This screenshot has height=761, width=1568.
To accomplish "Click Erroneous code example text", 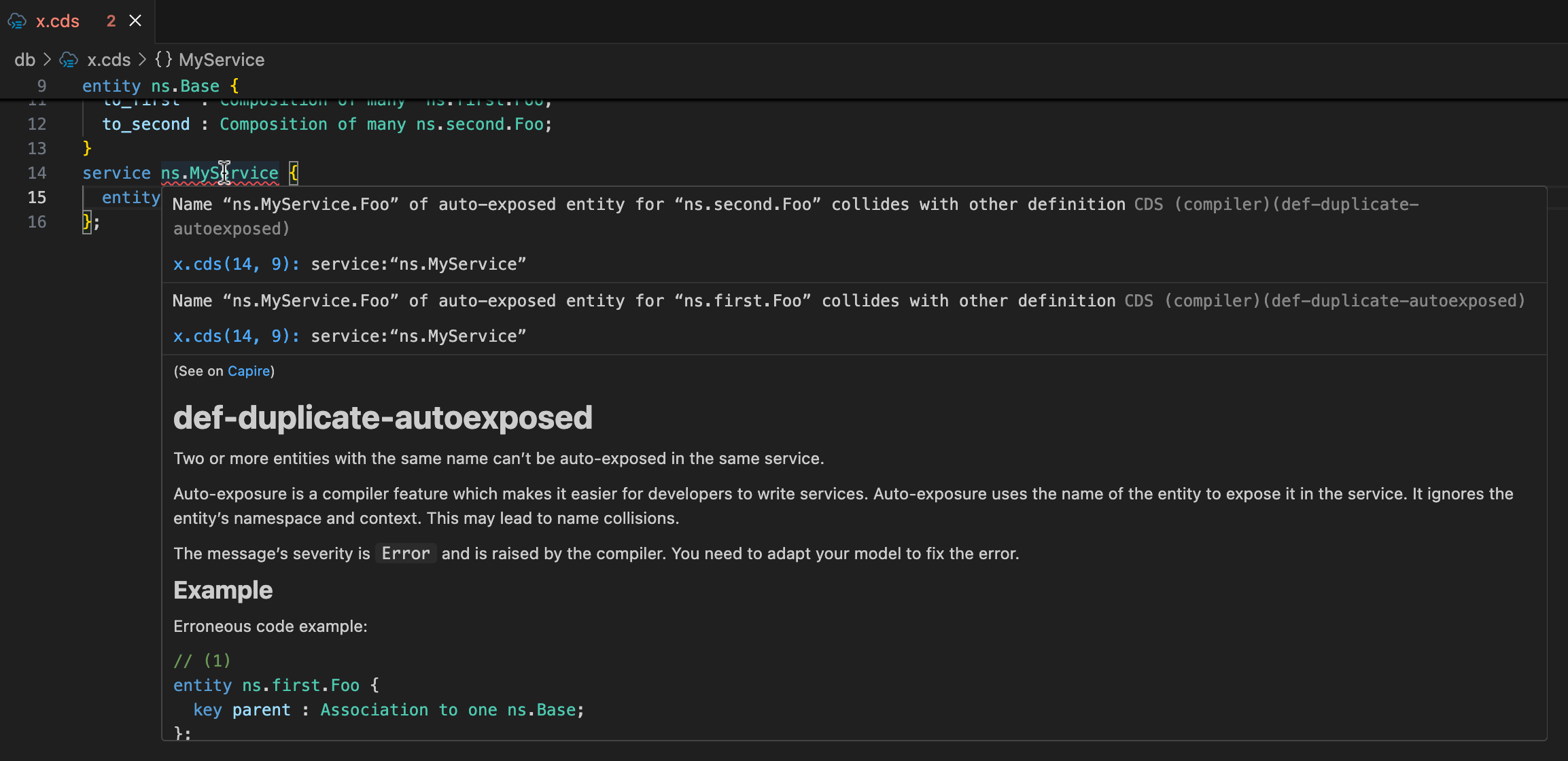I will 271,626.
